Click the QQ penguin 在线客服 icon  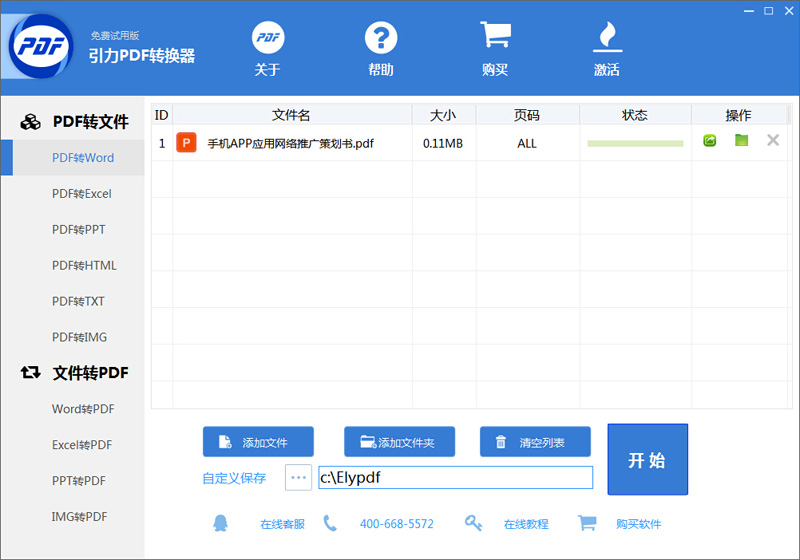point(220,523)
